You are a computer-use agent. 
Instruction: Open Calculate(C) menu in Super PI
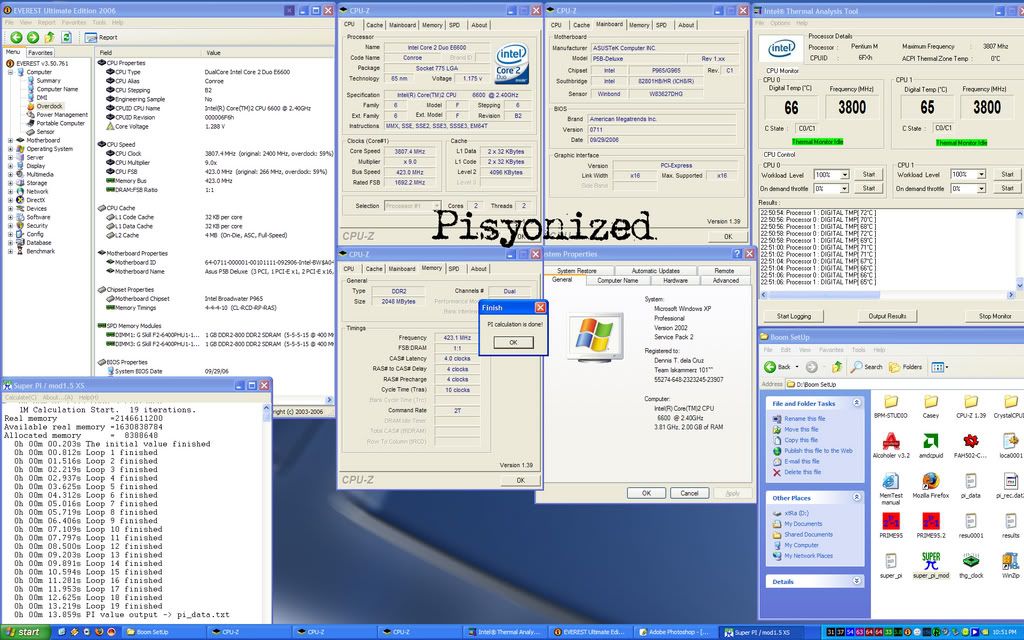(20, 397)
